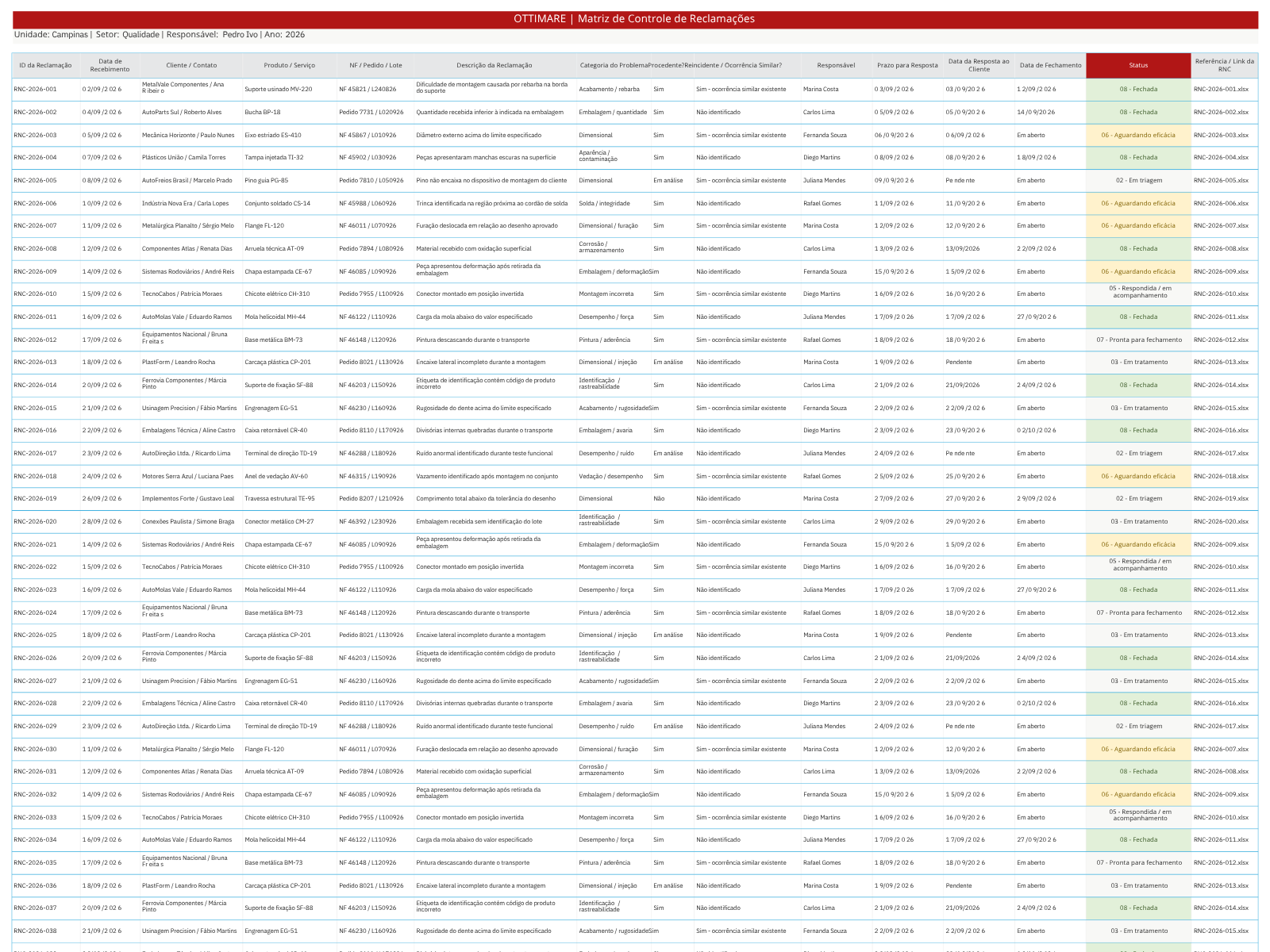Select the 'Data de Recebimento' column header
Screen dimensions: 1270x952
click(110, 65)
